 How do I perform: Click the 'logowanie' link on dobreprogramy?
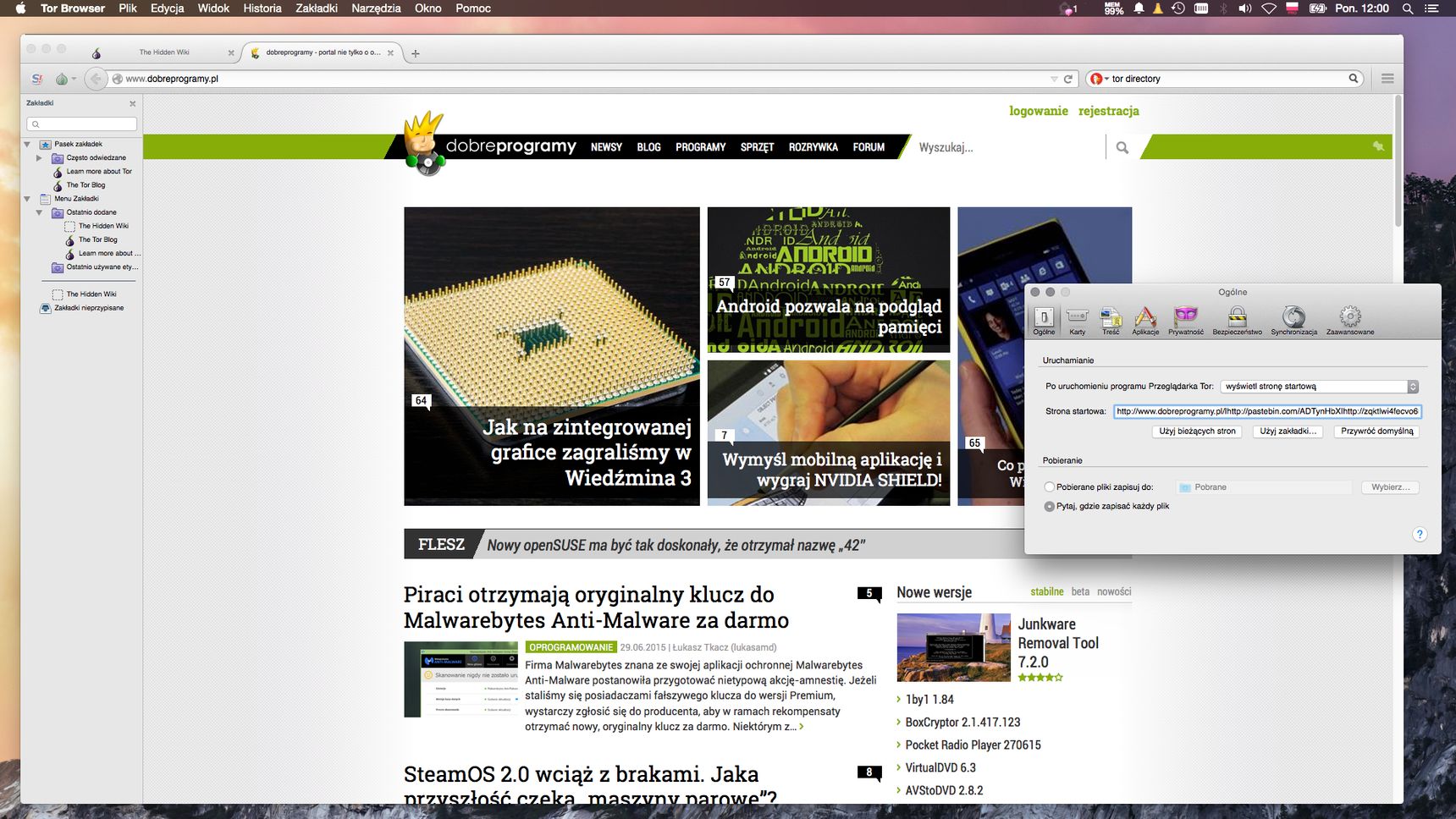coord(1039,111)
